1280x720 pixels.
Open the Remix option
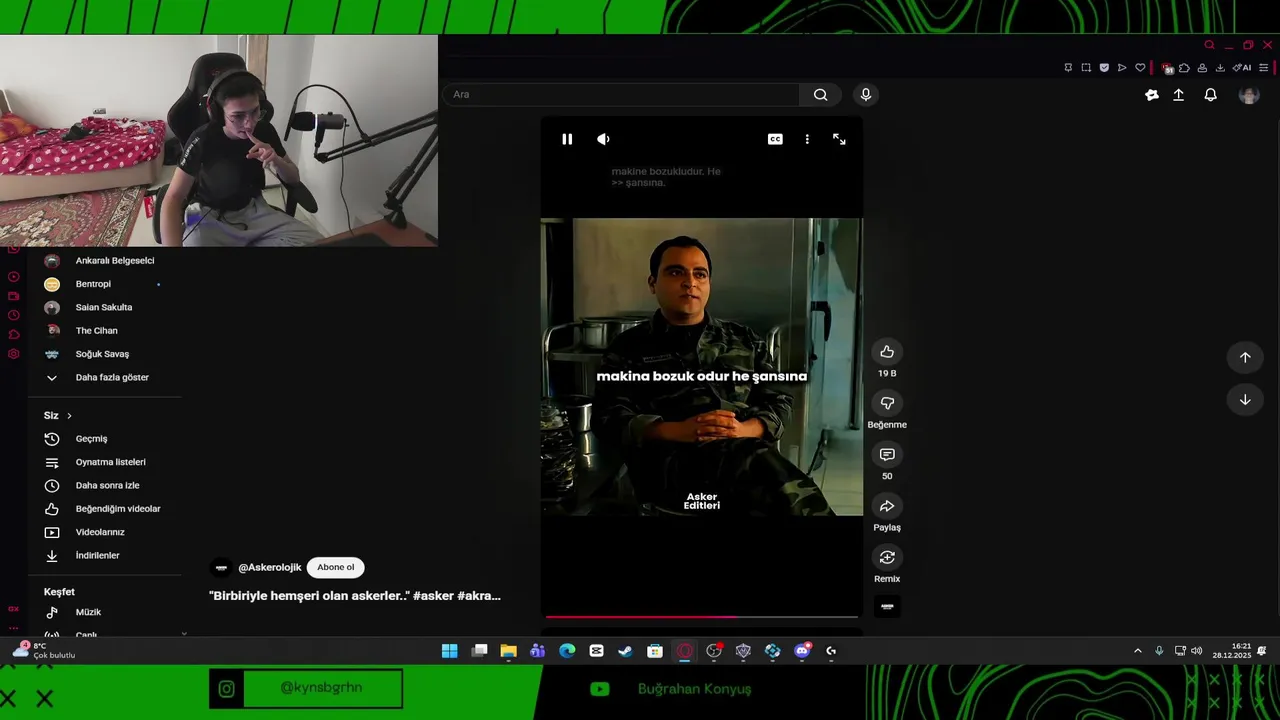[x=887, y=557]
